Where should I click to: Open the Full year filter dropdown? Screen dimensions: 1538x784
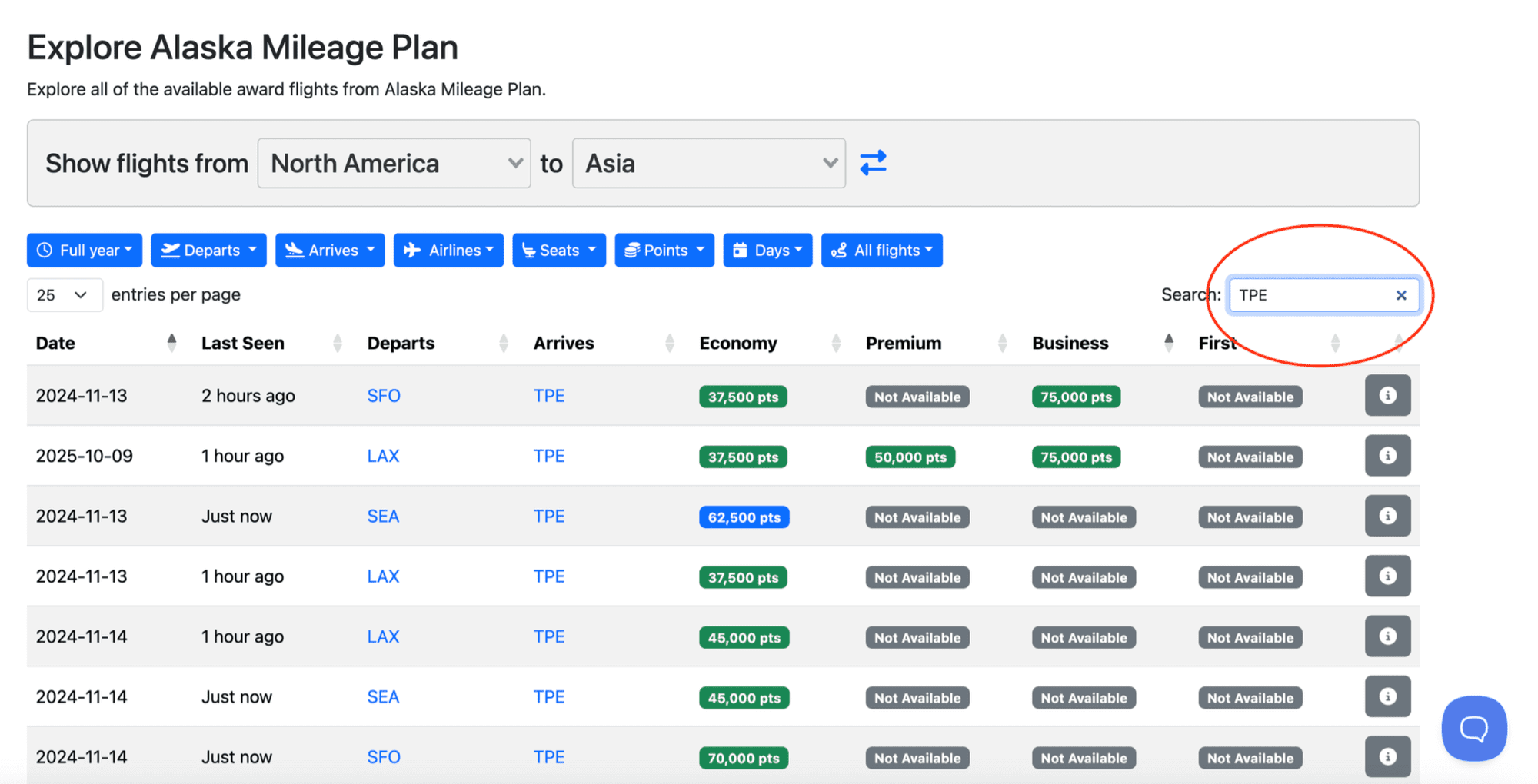(85, 251)
